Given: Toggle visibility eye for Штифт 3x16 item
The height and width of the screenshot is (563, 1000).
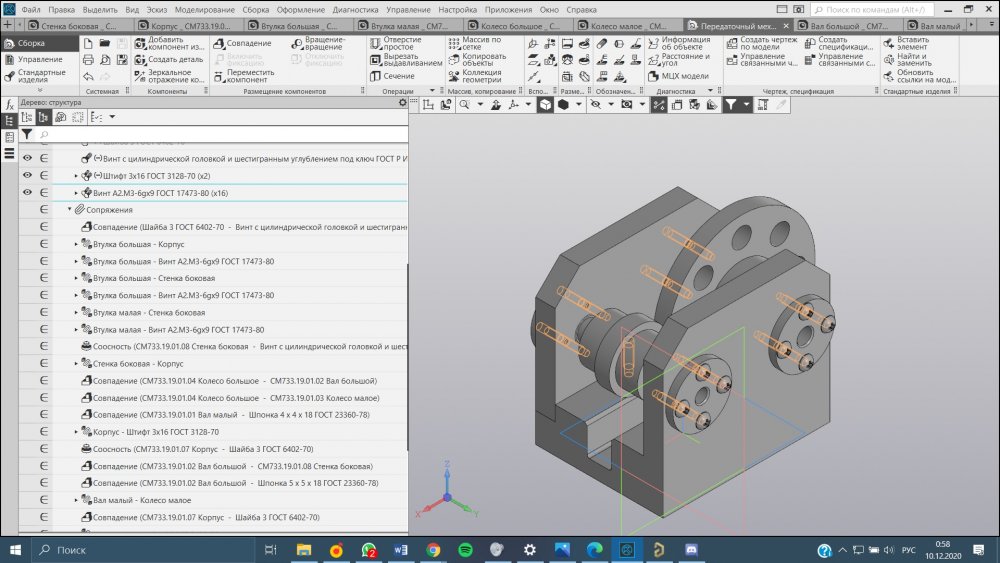Looking at the screenshot, I should click(x=28, y=176).
